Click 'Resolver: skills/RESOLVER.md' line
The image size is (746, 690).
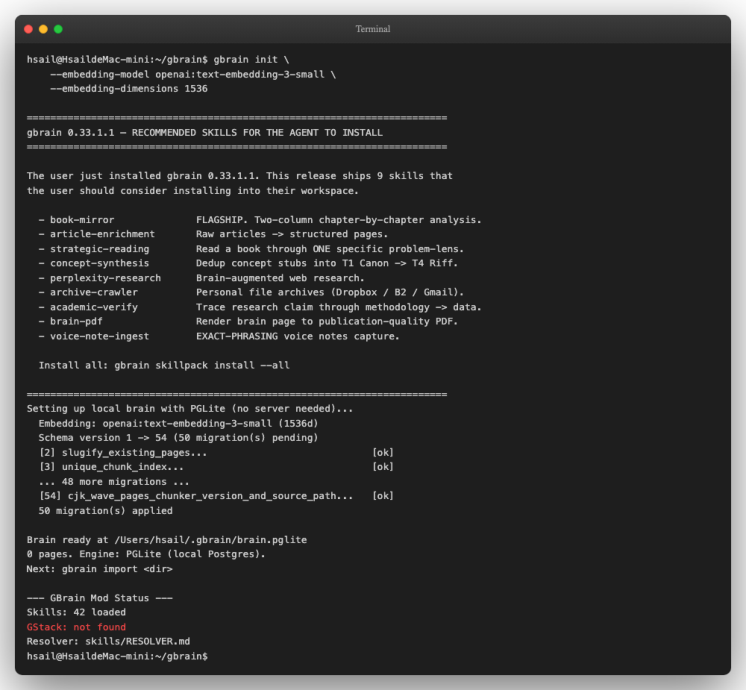108,641
